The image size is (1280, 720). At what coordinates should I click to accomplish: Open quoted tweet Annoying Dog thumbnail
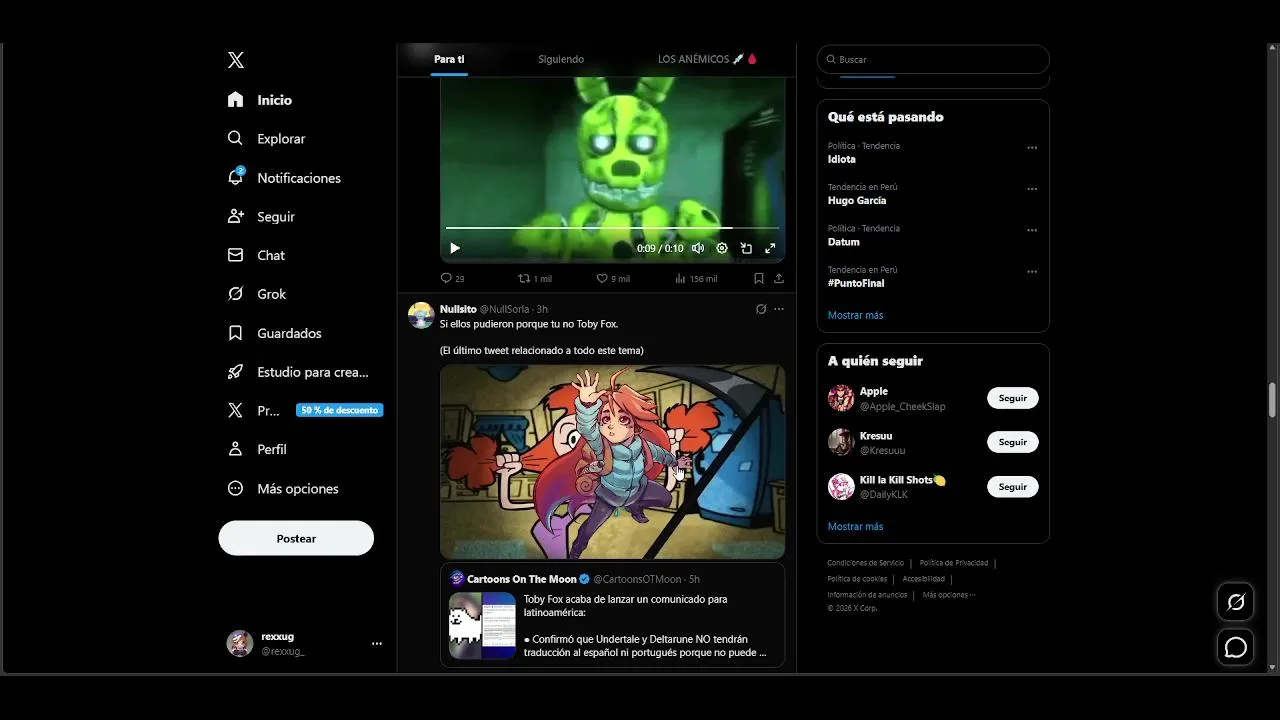482,625
